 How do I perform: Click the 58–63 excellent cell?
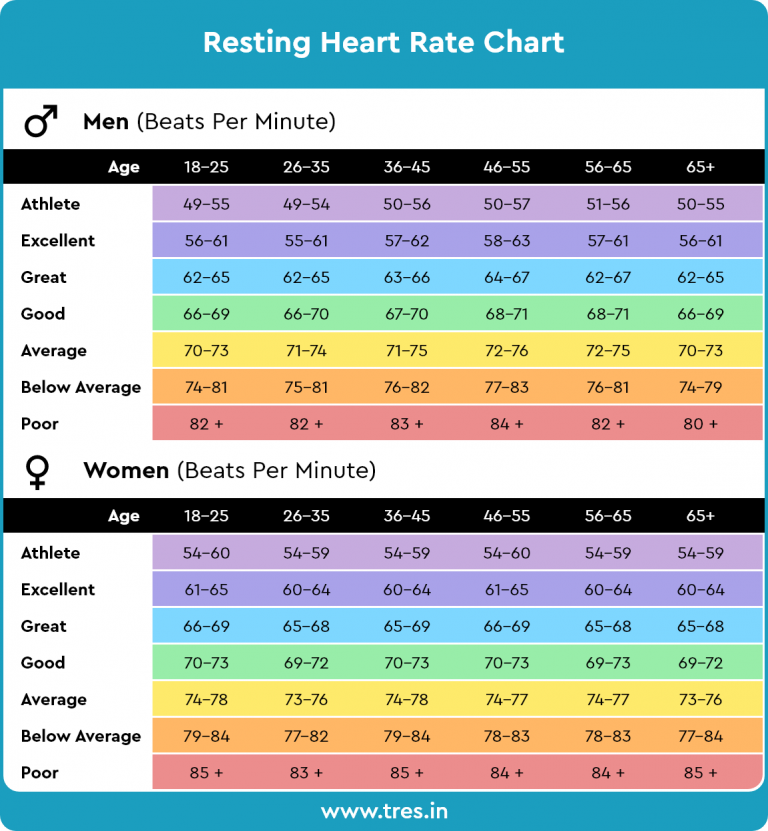[507, 241]
